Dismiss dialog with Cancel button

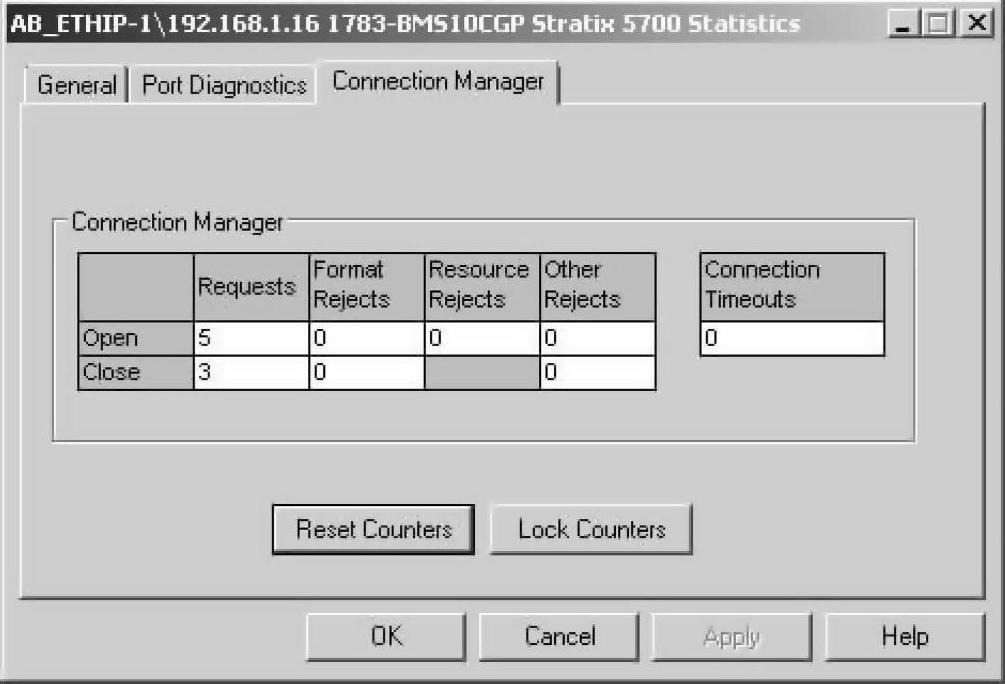[559, 637]
